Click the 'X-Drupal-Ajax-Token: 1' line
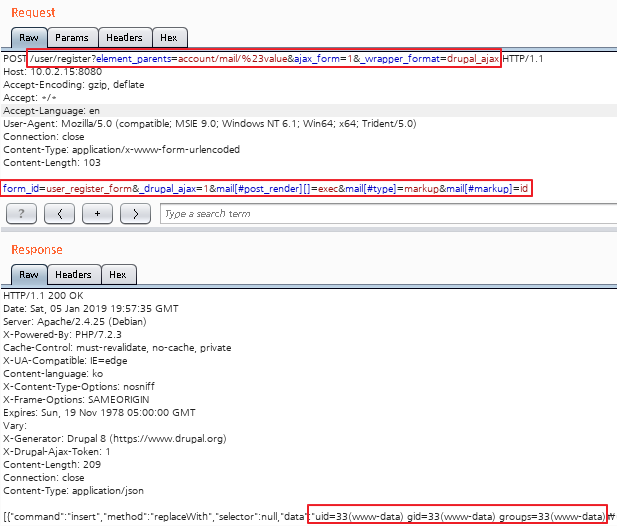 [x=57, y=451]
